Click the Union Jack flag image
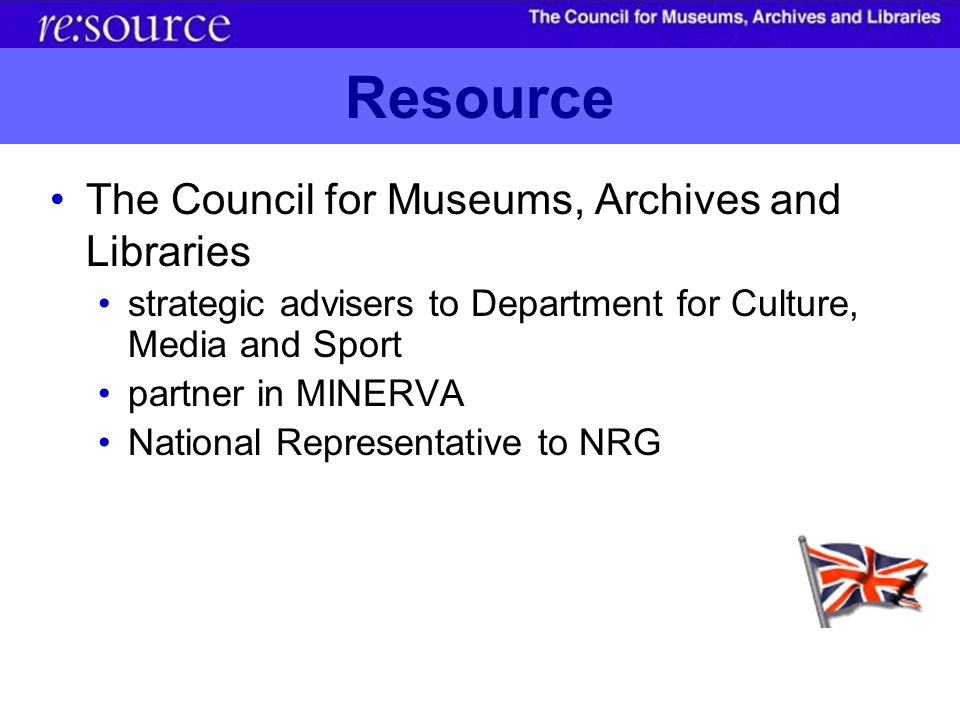The image size is (960, 720). point(863,581)
